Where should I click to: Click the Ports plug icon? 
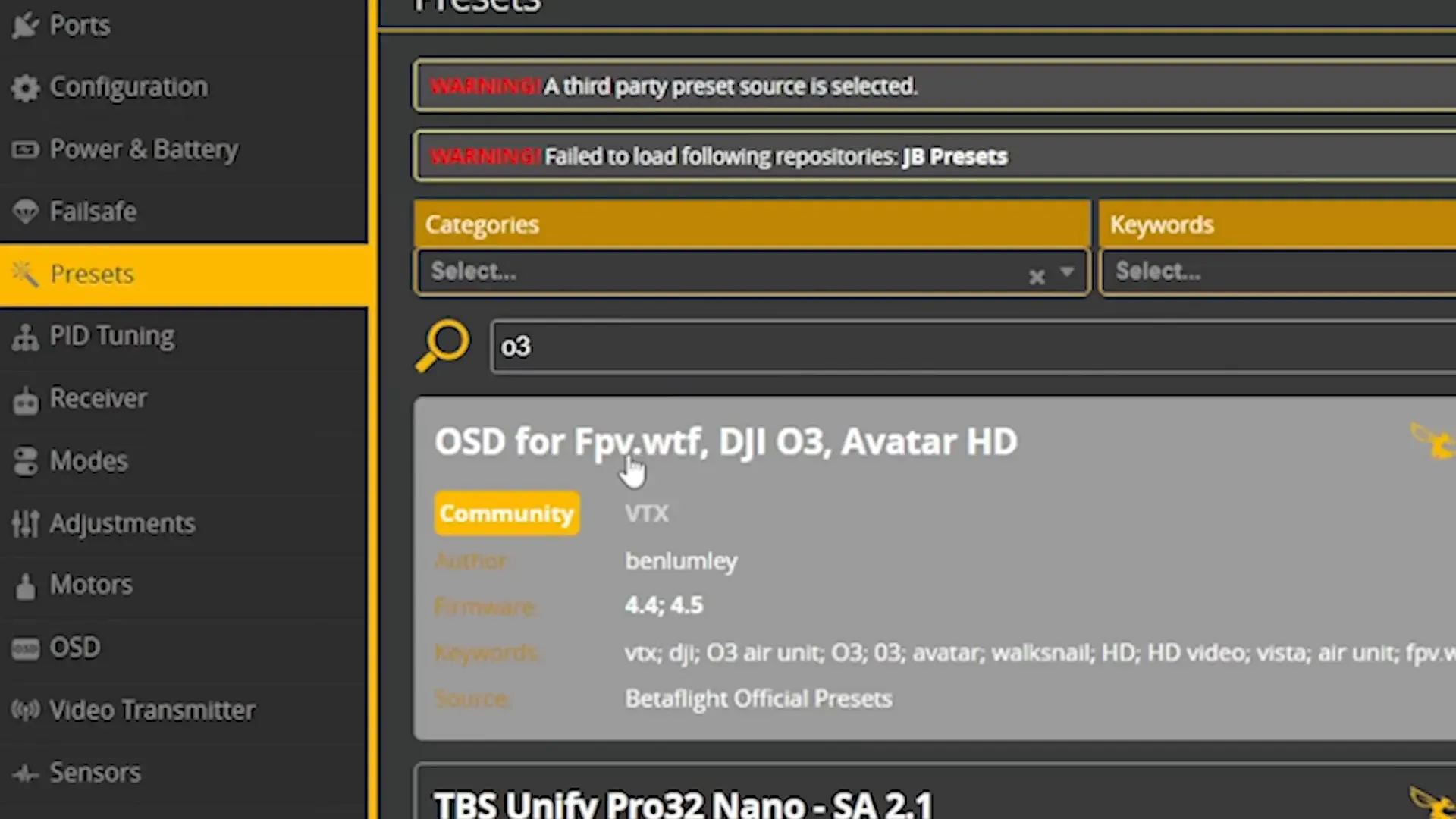click(x=25, y=25)
